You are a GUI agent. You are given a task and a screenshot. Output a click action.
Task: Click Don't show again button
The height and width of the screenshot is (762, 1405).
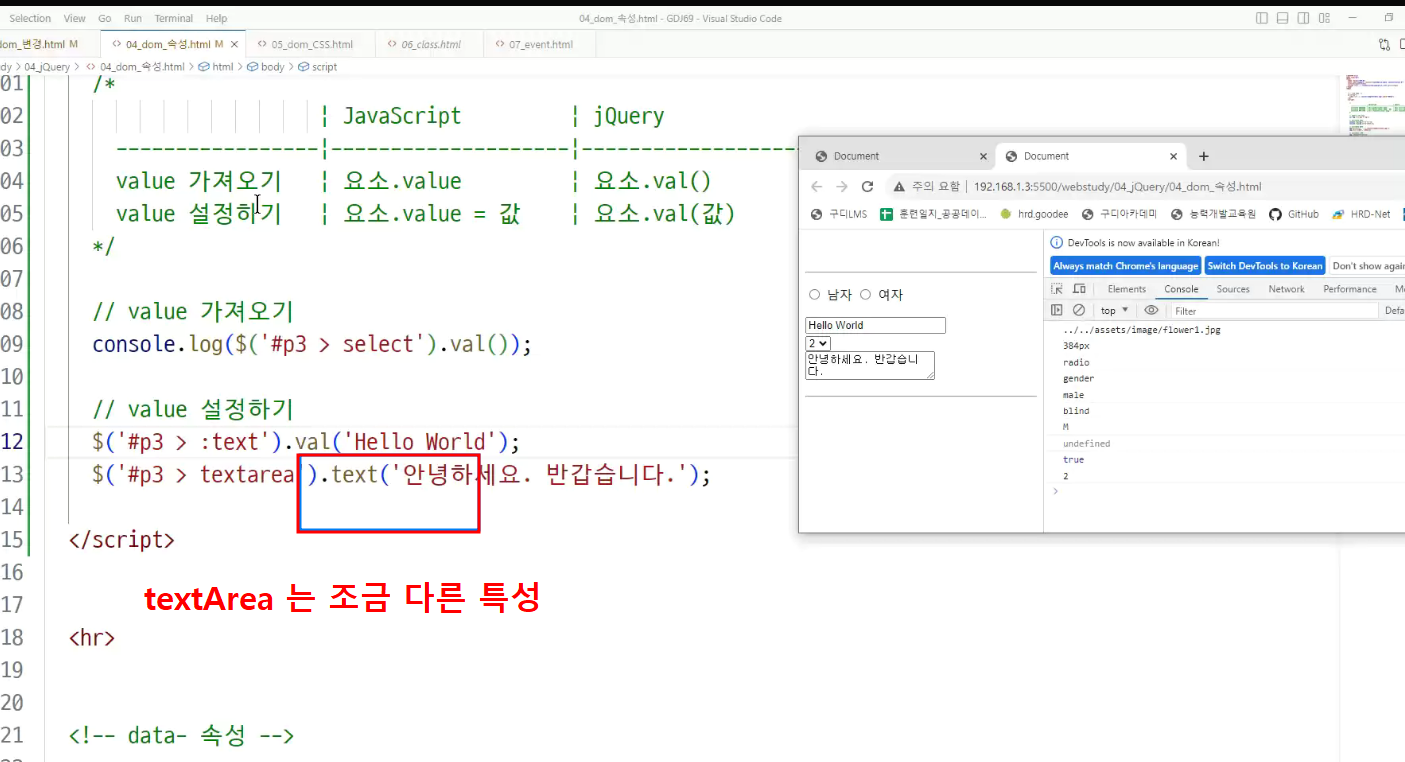click(1368, 266)
